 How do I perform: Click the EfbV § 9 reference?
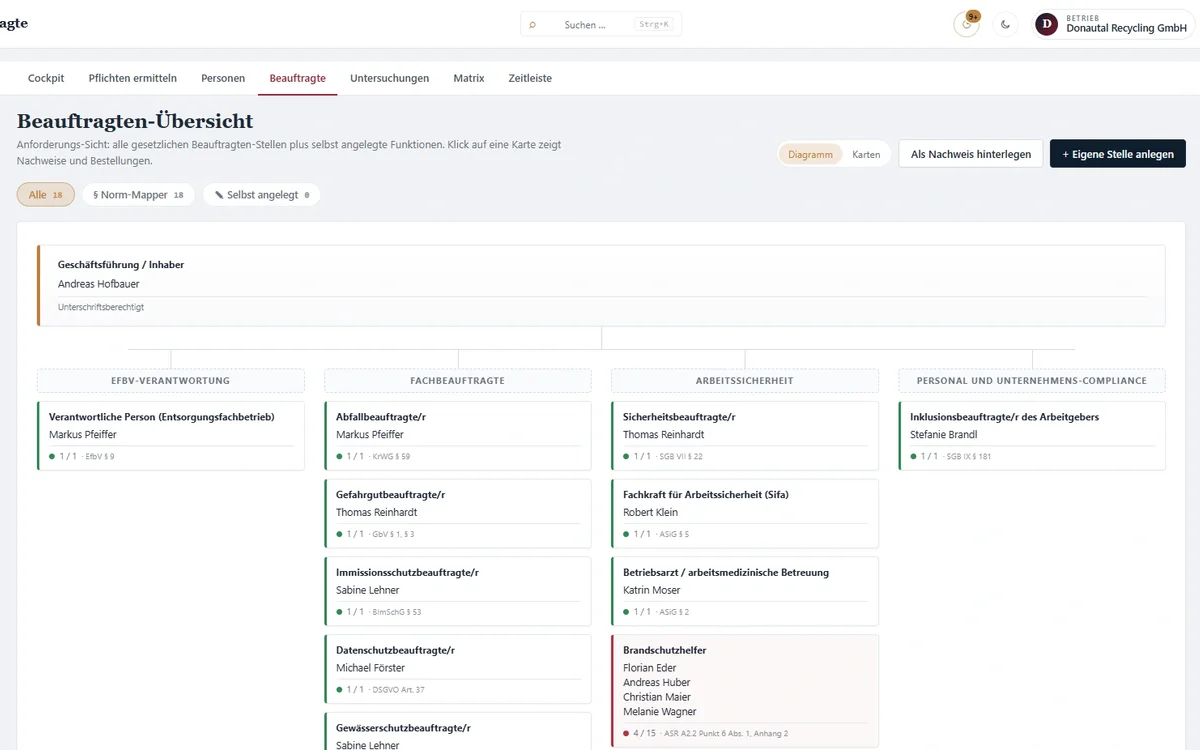[100, 456]
